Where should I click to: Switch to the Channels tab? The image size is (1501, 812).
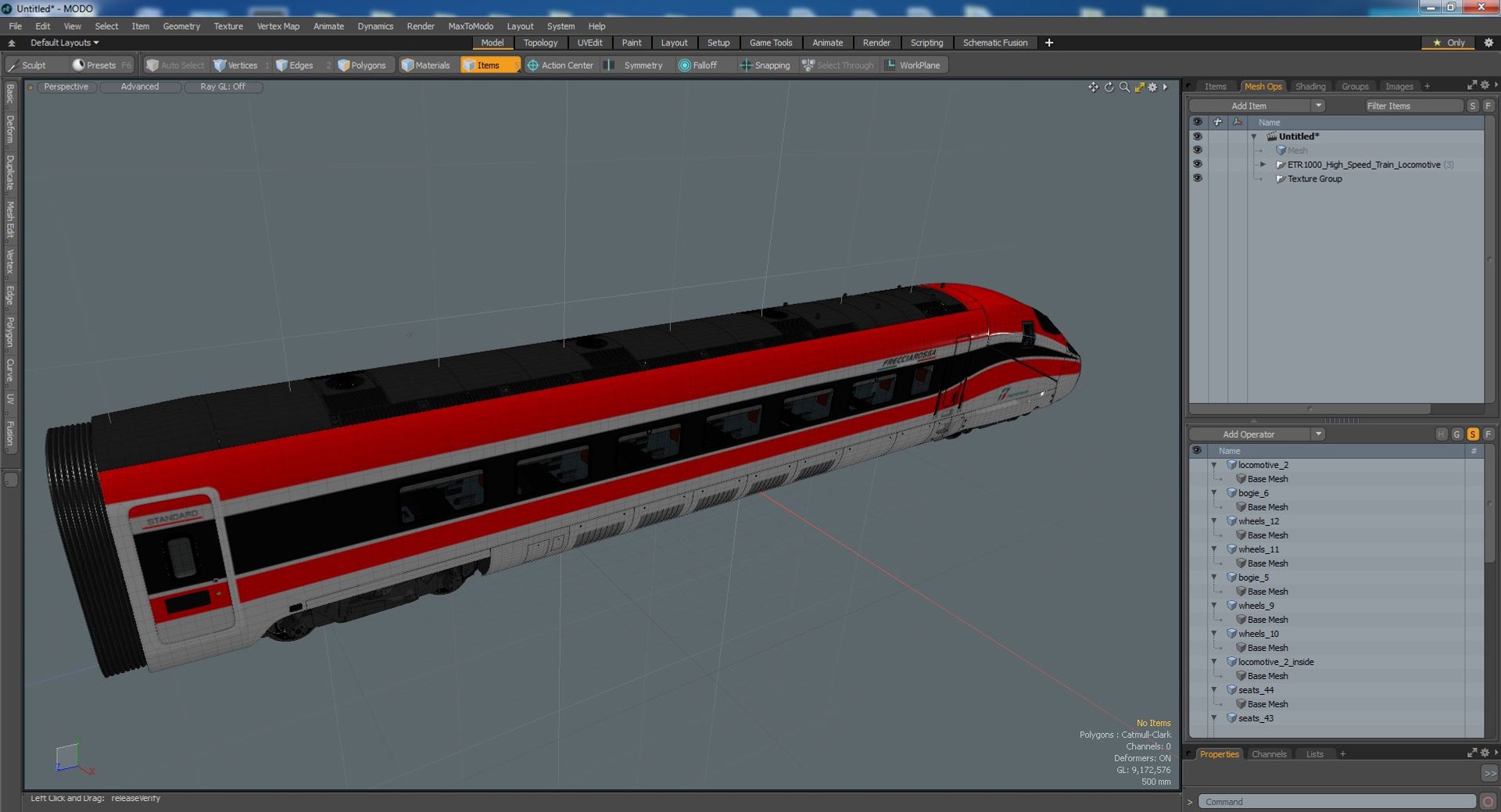(1268, 754)
